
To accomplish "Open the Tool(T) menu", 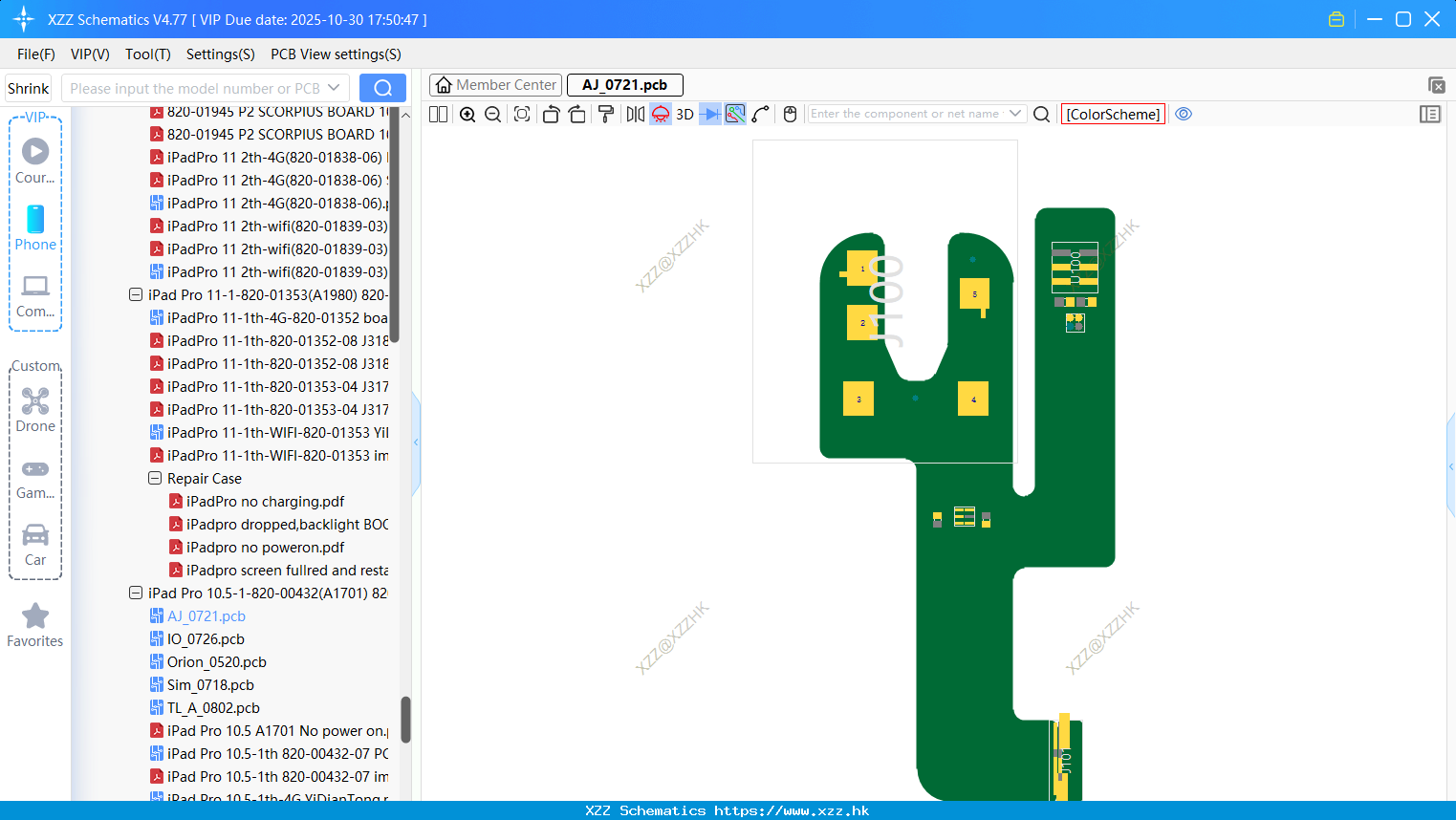I will tap(148, 54).
